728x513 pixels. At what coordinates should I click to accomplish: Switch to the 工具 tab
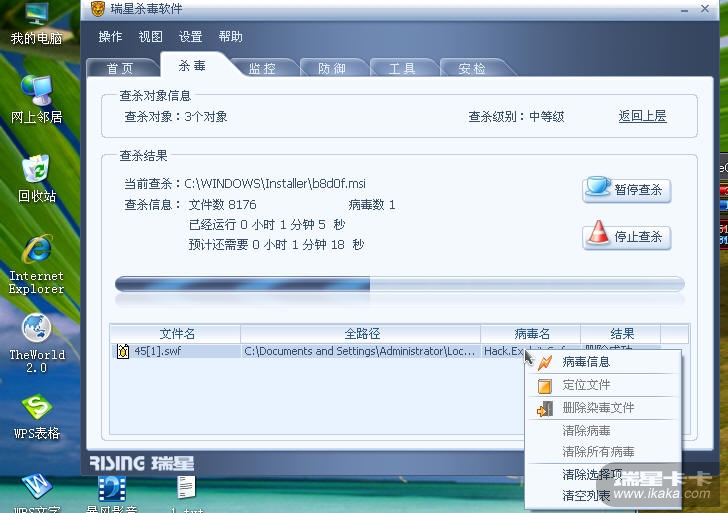coord(402,68)
